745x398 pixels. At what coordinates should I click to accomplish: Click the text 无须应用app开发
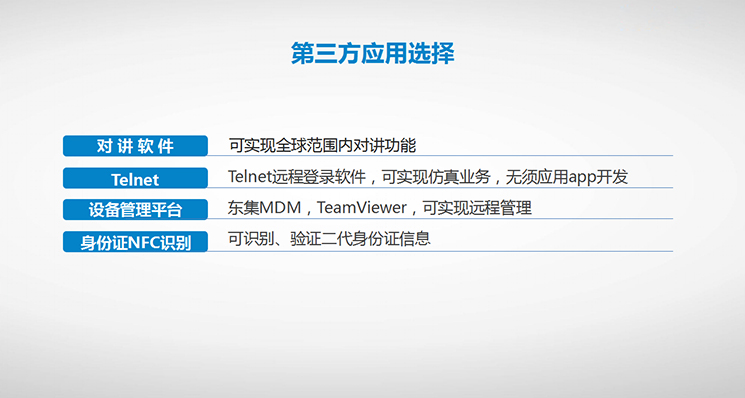566,177
